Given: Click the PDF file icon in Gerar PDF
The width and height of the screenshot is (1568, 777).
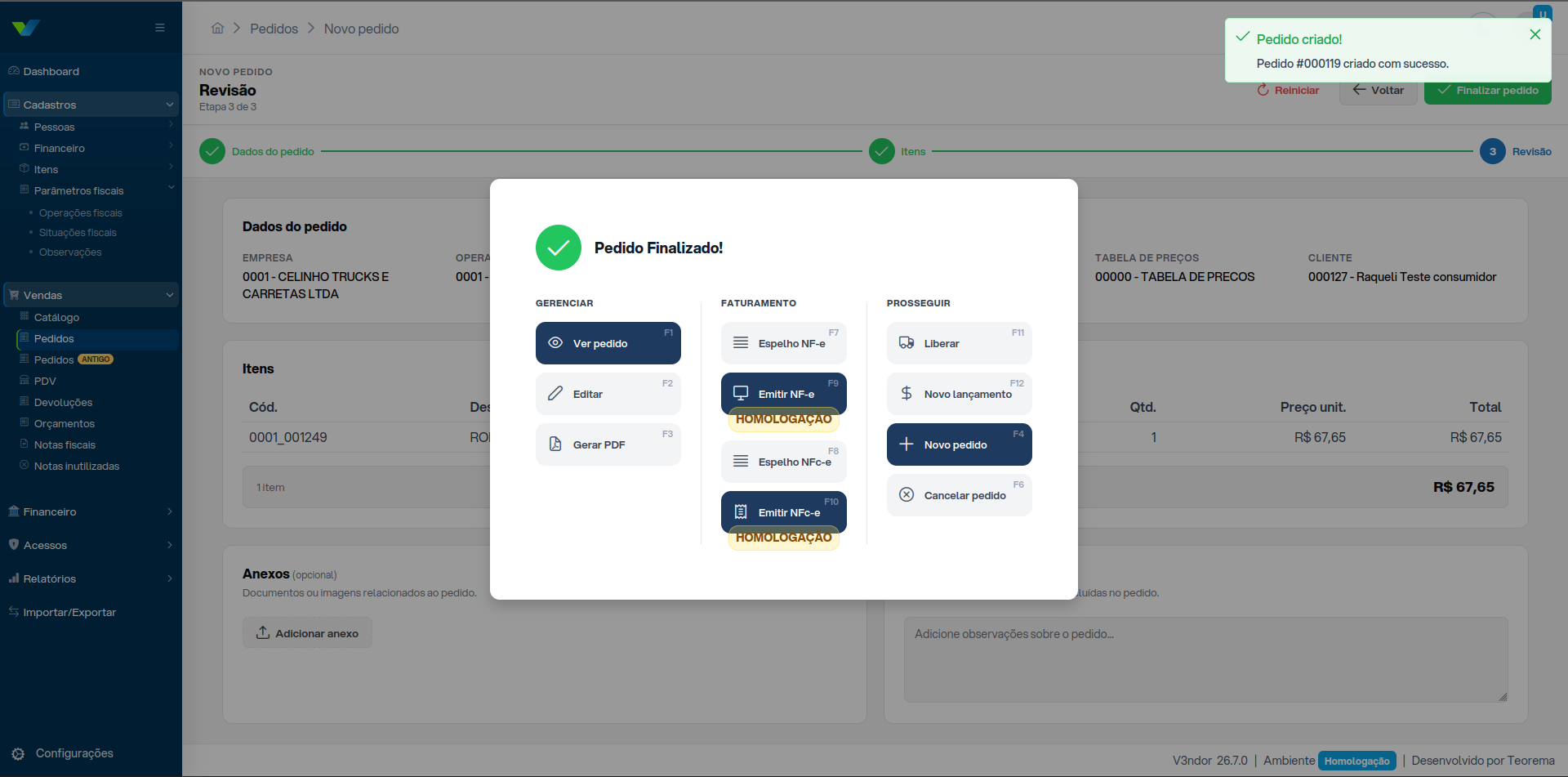Looking at the screenshot, I should (555, 444).
